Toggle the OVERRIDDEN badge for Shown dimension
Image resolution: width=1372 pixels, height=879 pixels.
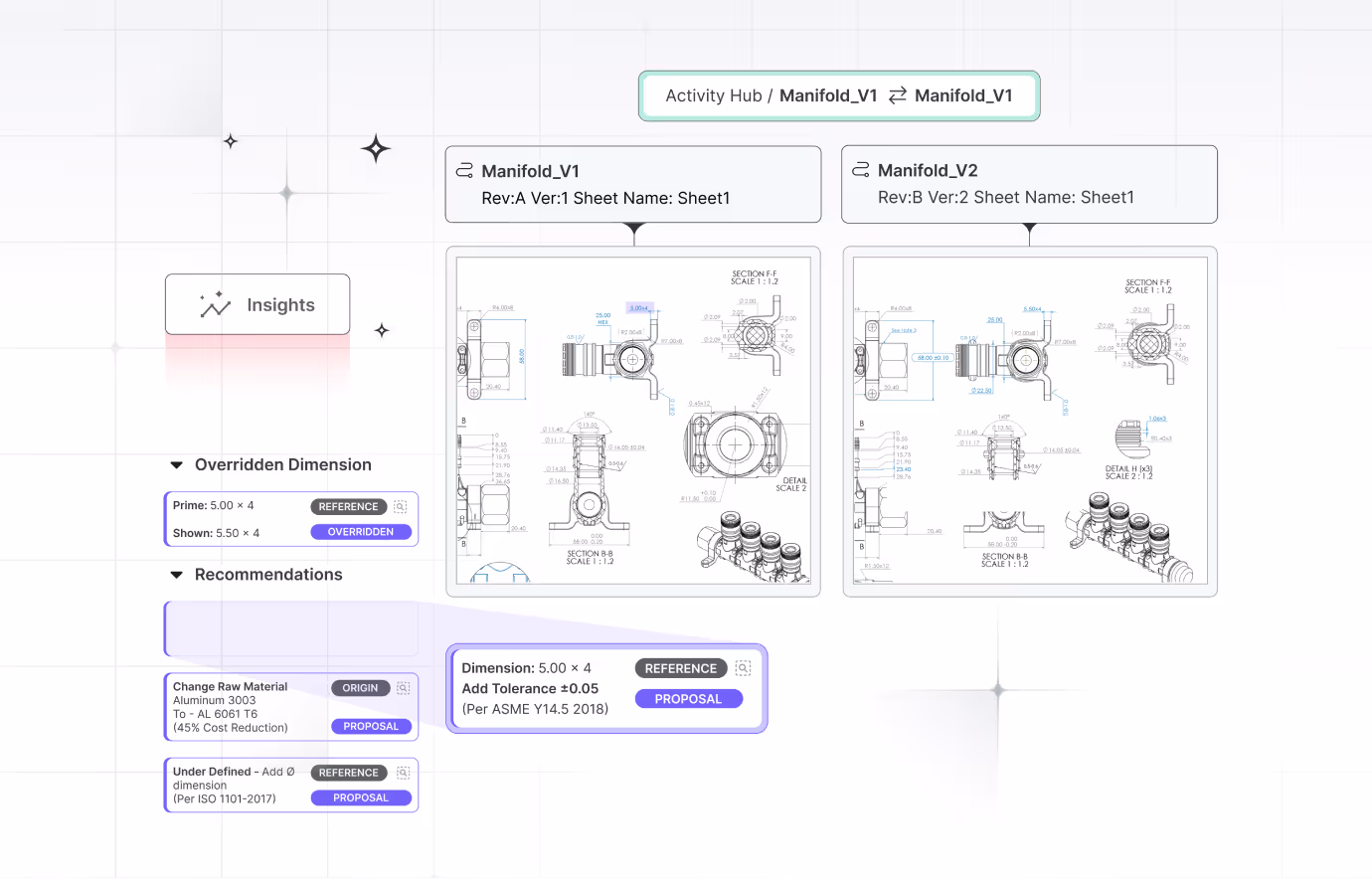point(362,532)
